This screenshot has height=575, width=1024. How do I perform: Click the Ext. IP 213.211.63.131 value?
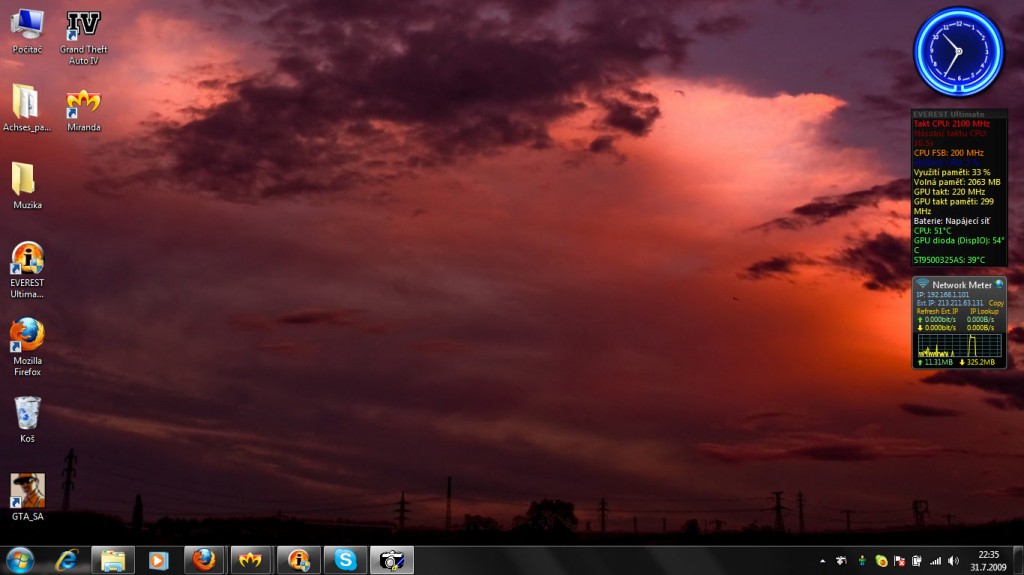click(x=950, y=303)
